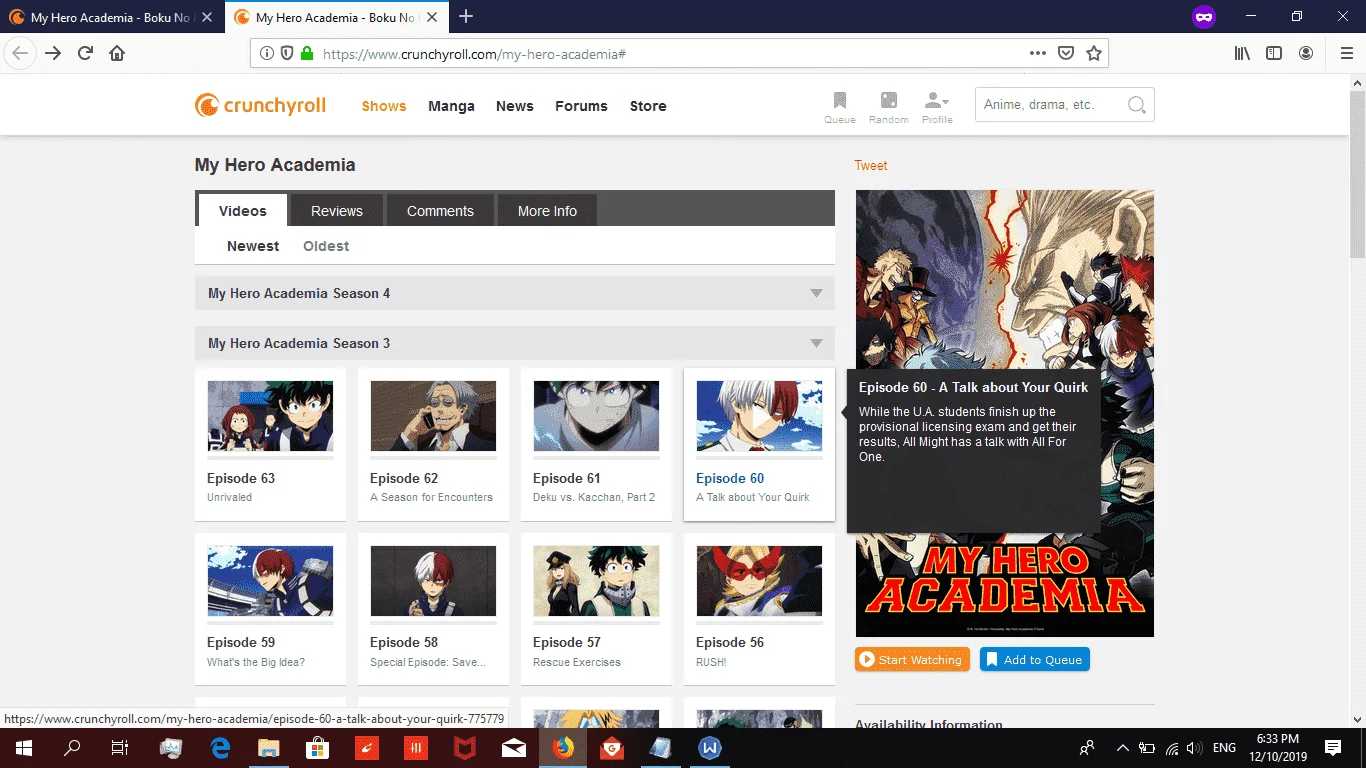This screenshot has height=768, width=1366.
Task: Show site information icon in address bar
Action: coord(267,54)
